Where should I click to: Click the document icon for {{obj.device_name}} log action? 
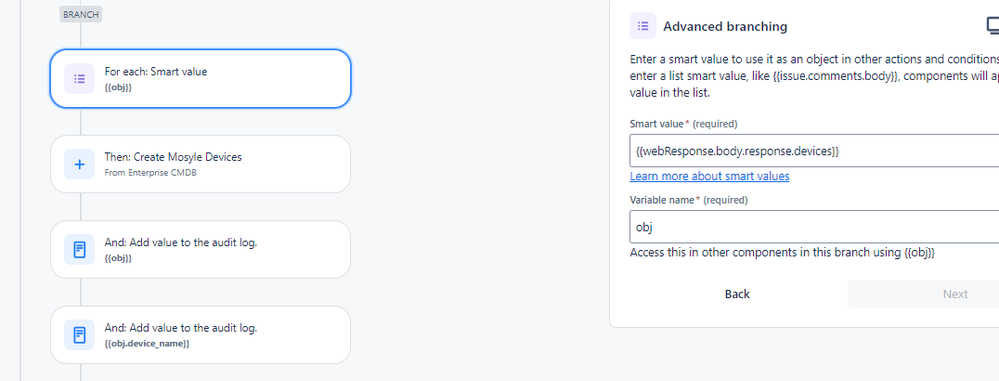click(80, 335)
